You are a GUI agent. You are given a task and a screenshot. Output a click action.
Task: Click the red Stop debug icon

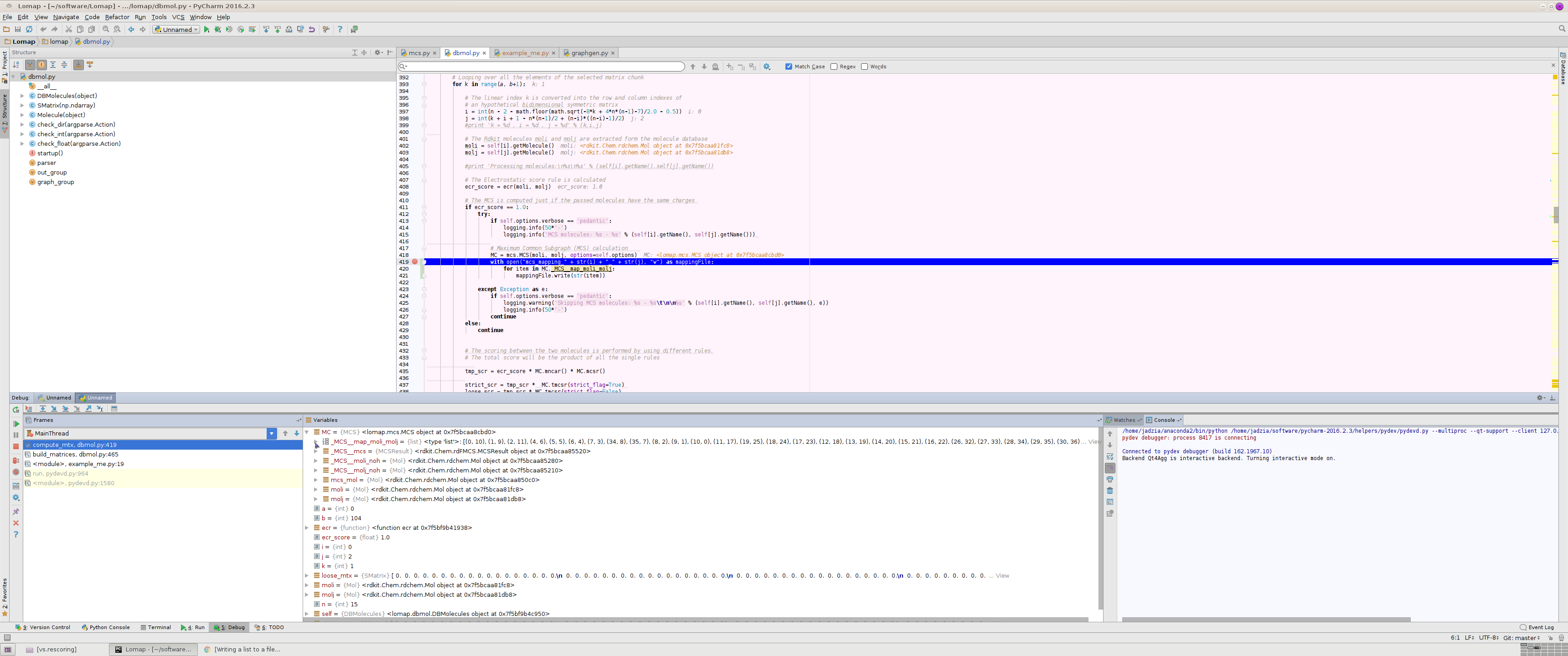(x=16, y=446)
